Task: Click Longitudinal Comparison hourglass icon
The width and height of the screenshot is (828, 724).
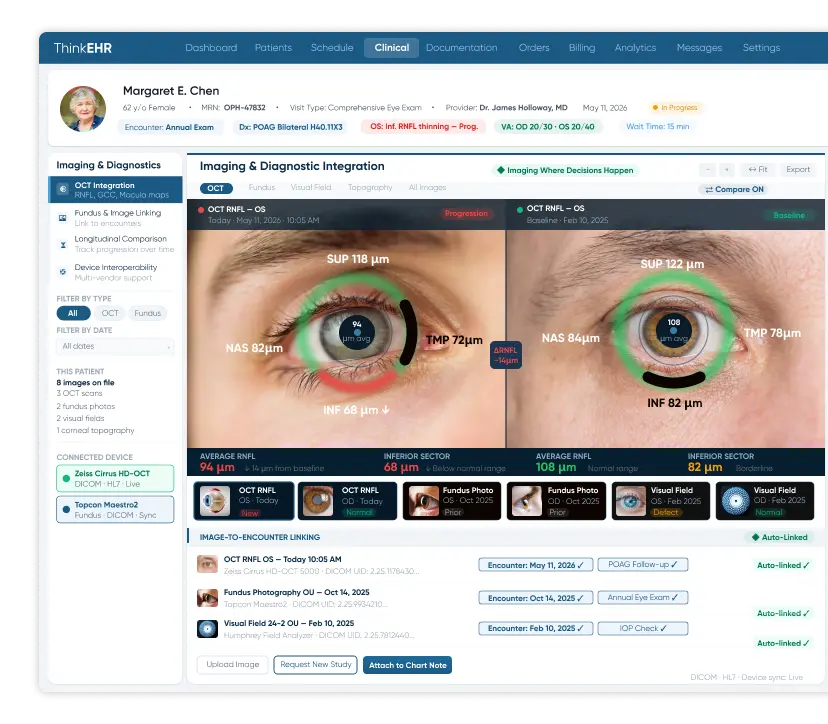Action: coord(63,245)
